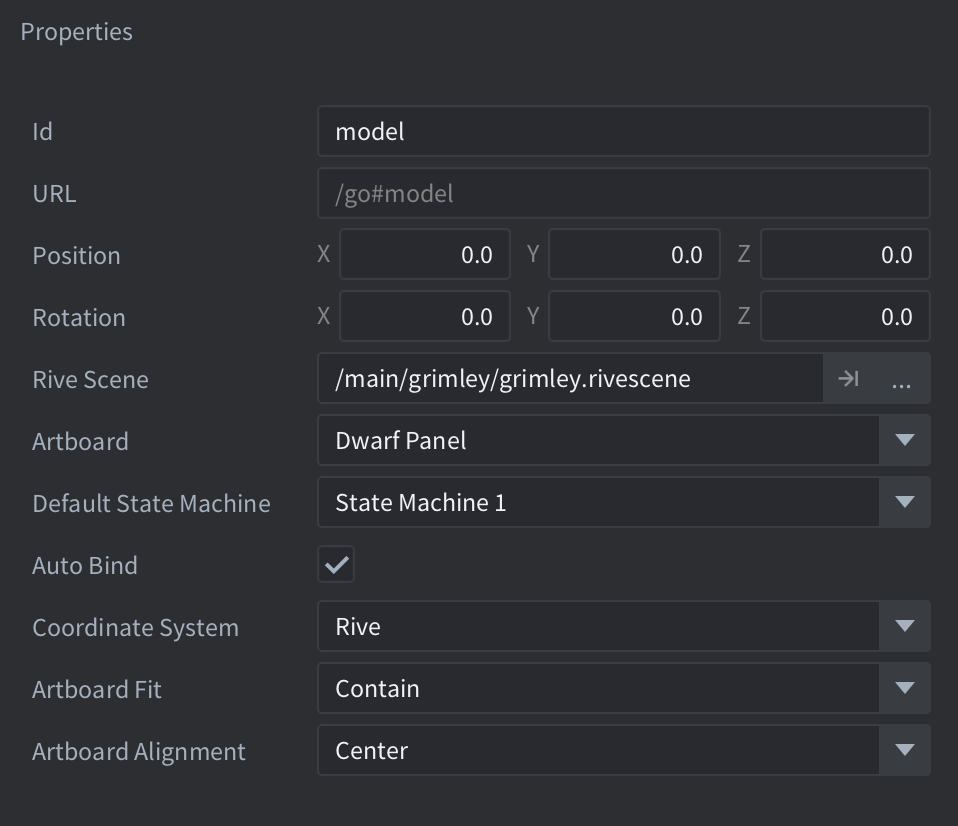Click the URL field showing /go#model

pos(623,193)
